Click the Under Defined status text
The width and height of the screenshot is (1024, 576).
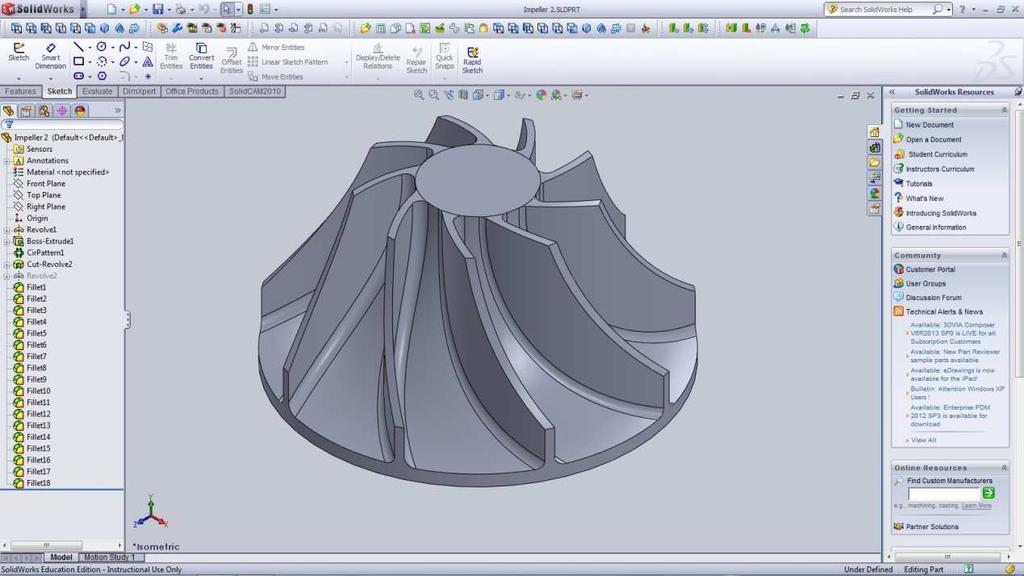(868, 569)
